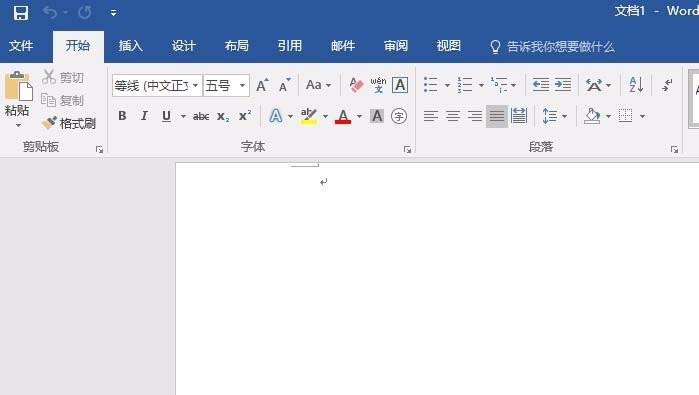Viewport: 699px width, 395px height.
Task: Click the Phonetic Guide (wén) icon
Action: tap(378, 85)
